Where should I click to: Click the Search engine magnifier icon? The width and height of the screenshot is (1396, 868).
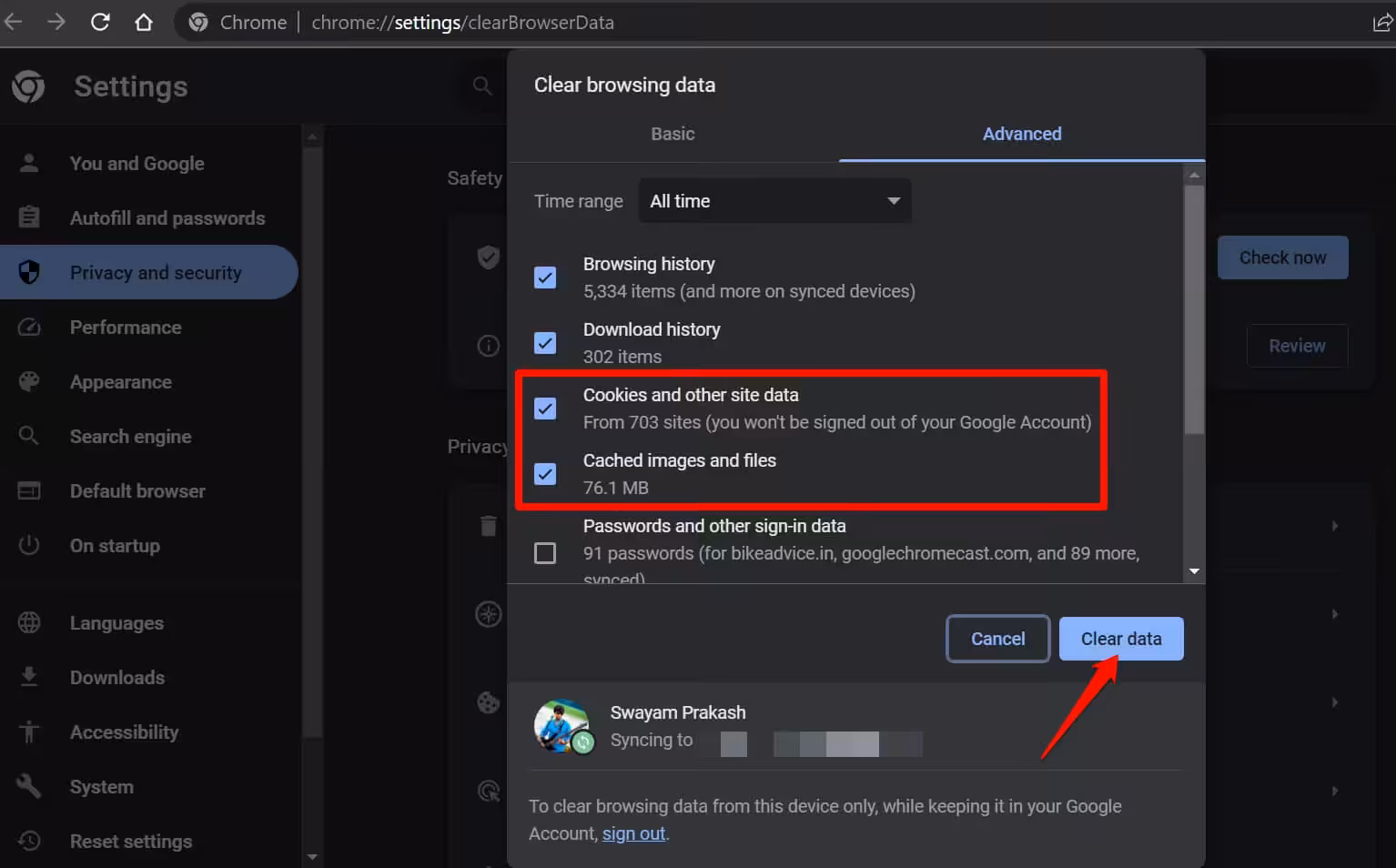[x=29, y=436]
